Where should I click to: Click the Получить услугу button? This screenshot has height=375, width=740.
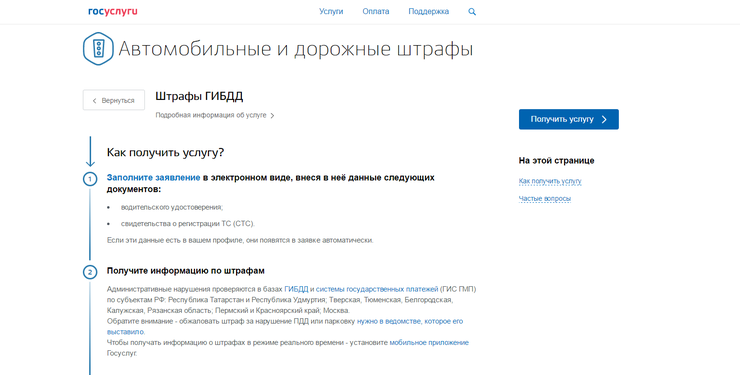[x=569, y=119]
